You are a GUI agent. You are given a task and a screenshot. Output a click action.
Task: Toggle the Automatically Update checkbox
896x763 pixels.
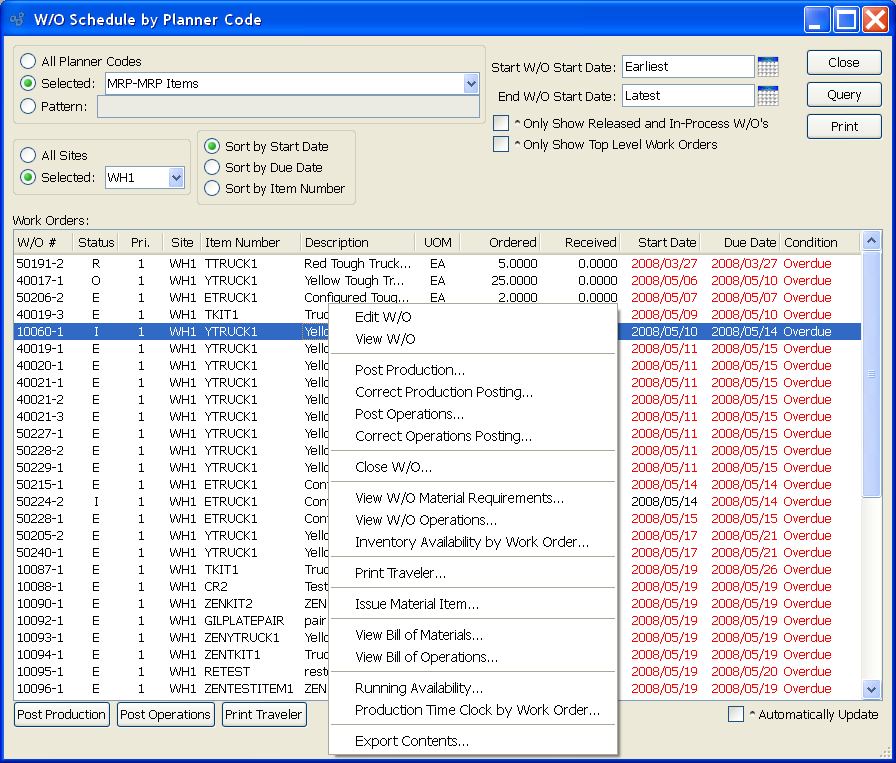(x=736, y=714)
